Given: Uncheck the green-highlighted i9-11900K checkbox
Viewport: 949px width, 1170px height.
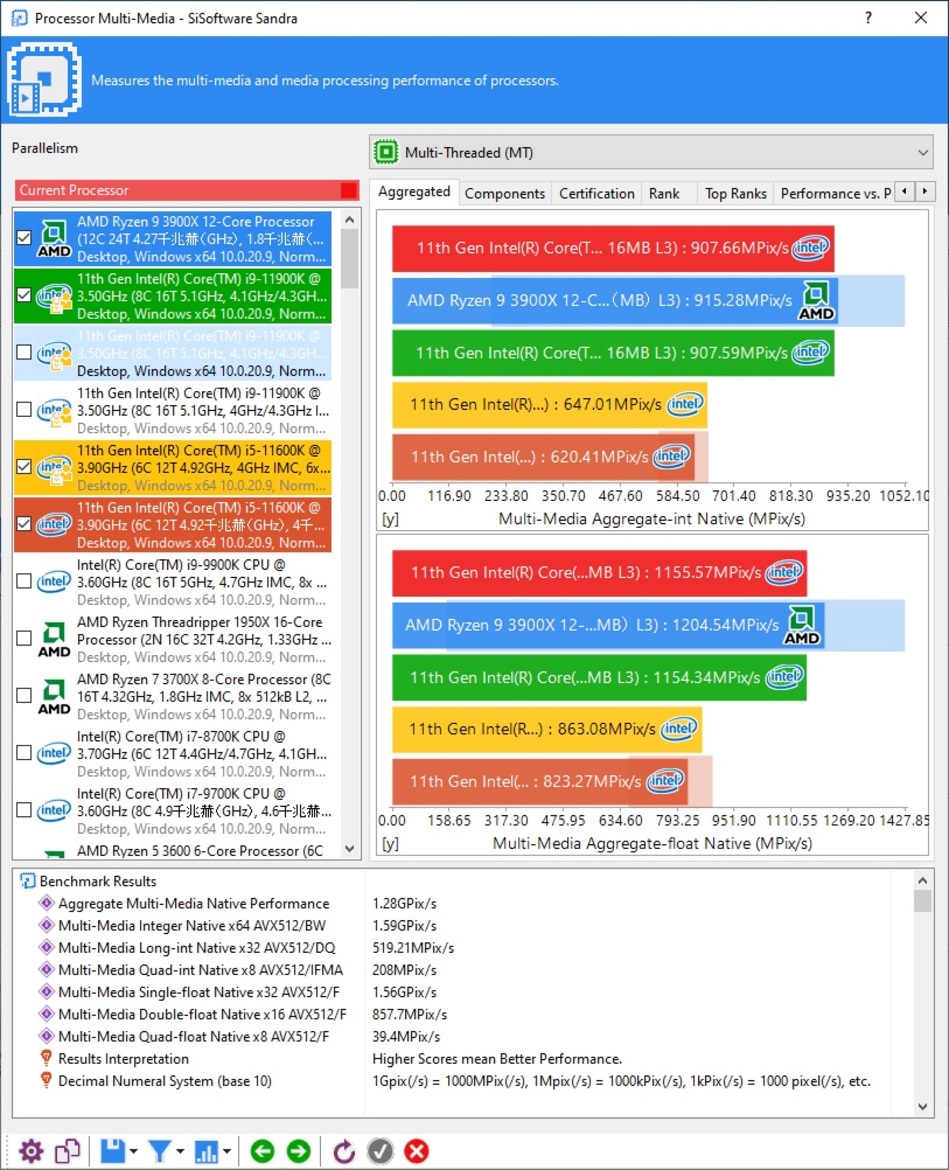Looking at the screenshot, I should (x=24, y=295).
